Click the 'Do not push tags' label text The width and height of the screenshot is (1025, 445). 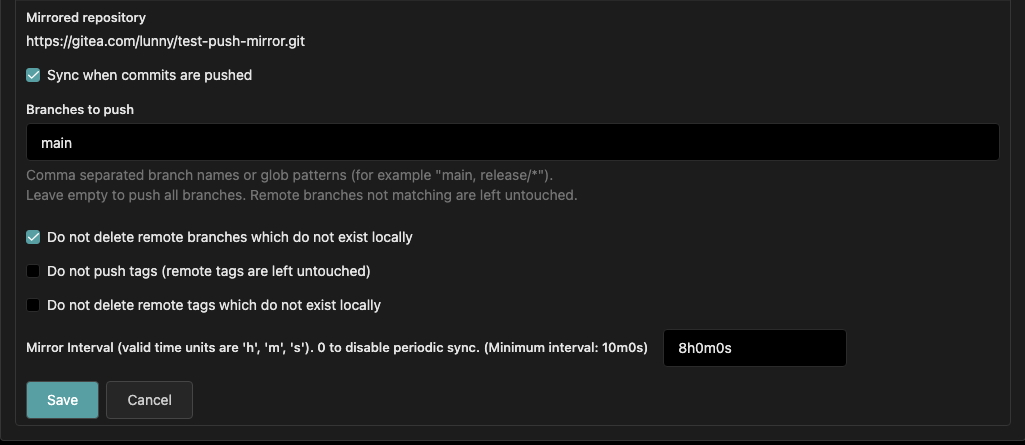(x=209, y=271)
